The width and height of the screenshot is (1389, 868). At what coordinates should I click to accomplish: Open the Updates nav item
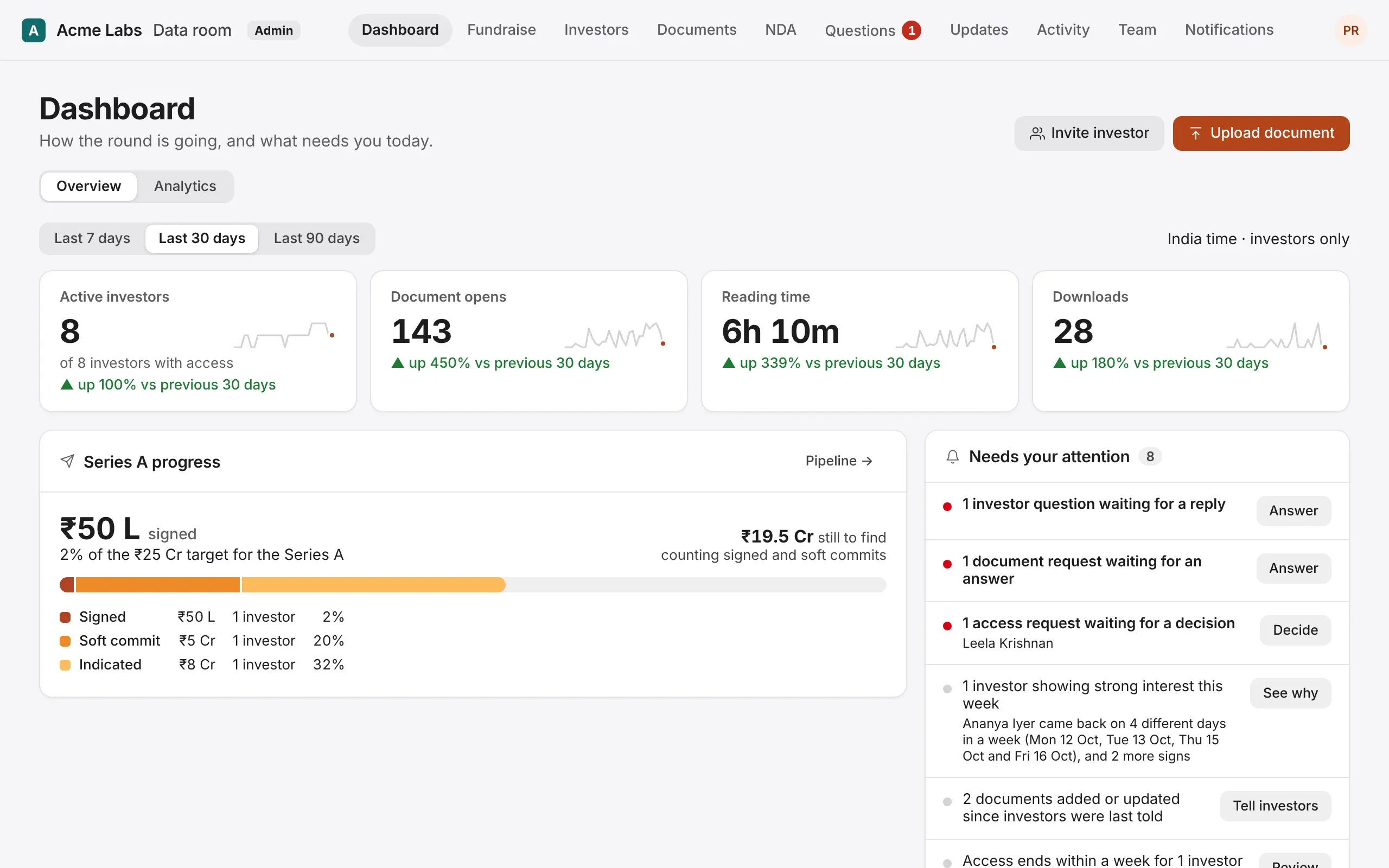point(979,30)
